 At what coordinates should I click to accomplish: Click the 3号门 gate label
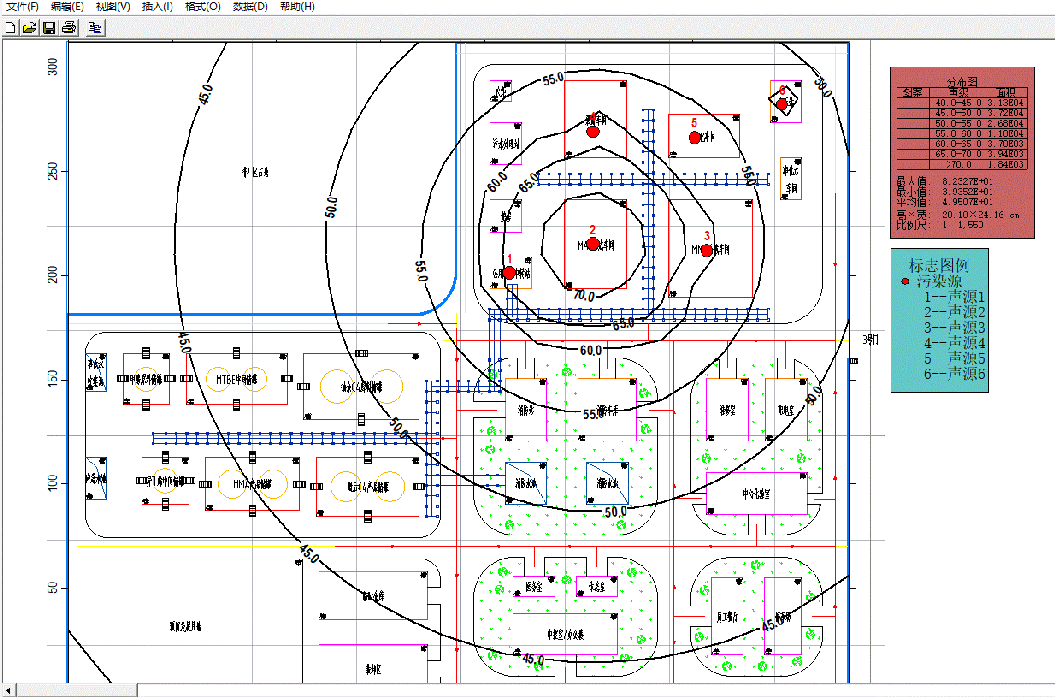pos(871,340)
